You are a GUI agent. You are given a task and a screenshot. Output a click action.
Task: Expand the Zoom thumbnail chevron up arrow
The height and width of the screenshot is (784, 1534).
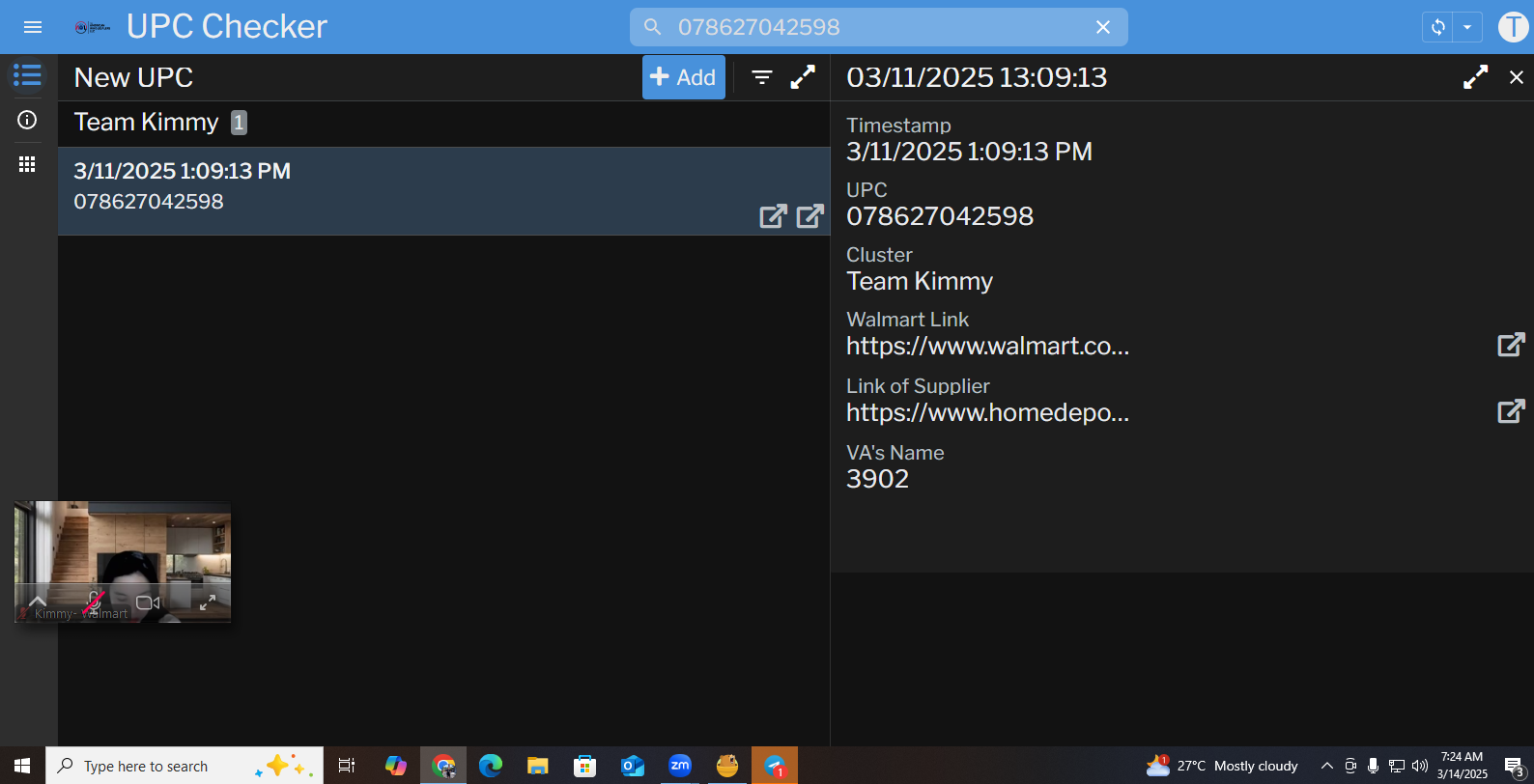[x=38, y=602]
